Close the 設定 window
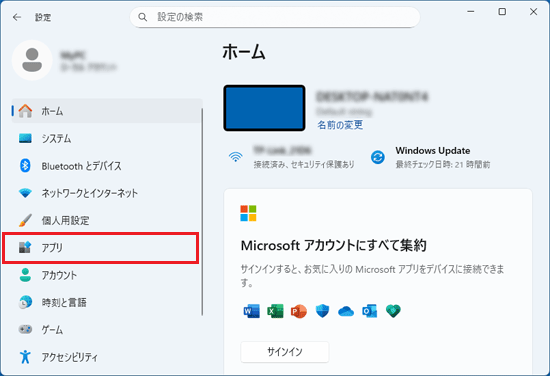This screenshot has width=550, height=376. point(533,12)
